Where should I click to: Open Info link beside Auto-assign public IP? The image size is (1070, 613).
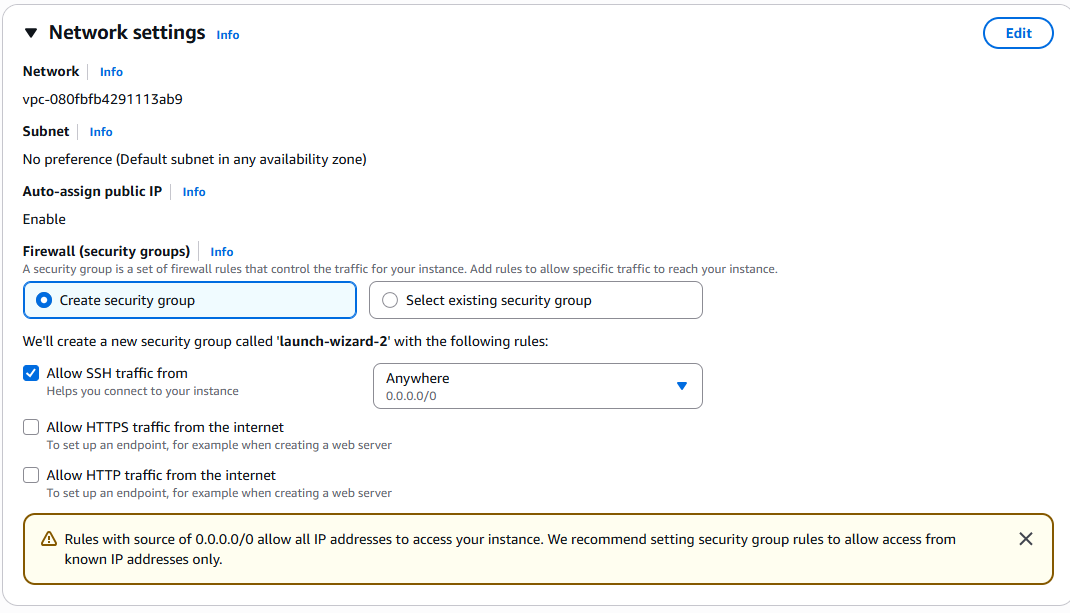[194, 192]
